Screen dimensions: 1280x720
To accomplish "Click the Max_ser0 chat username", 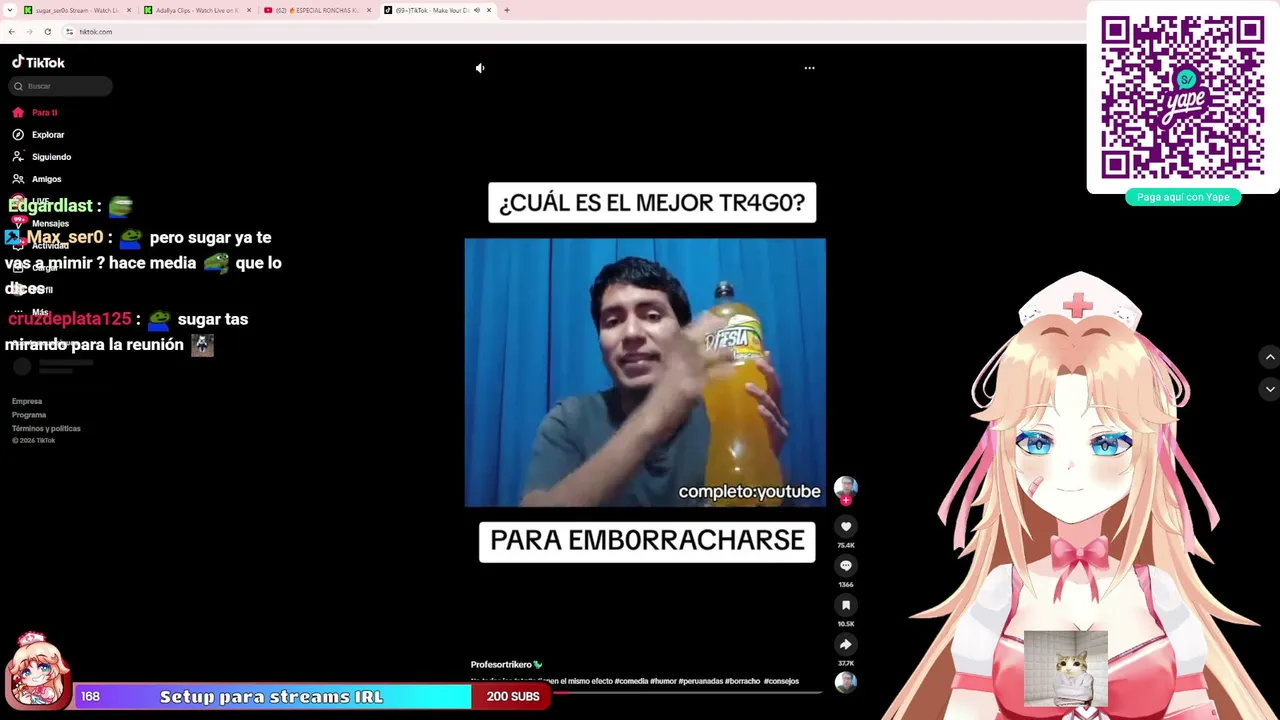I will 65,238.
